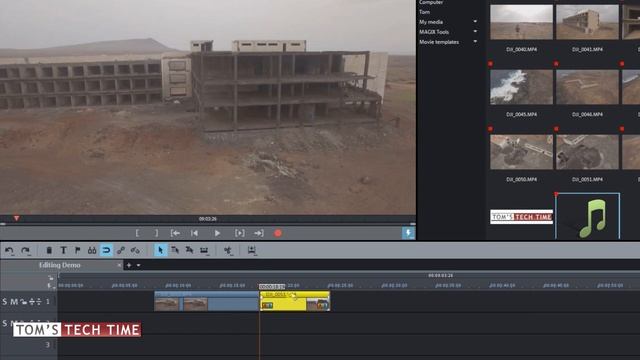Viewport: 640px width, 360px height.
Task: Solo track 1 with S button
Action: tap(4, 302)
